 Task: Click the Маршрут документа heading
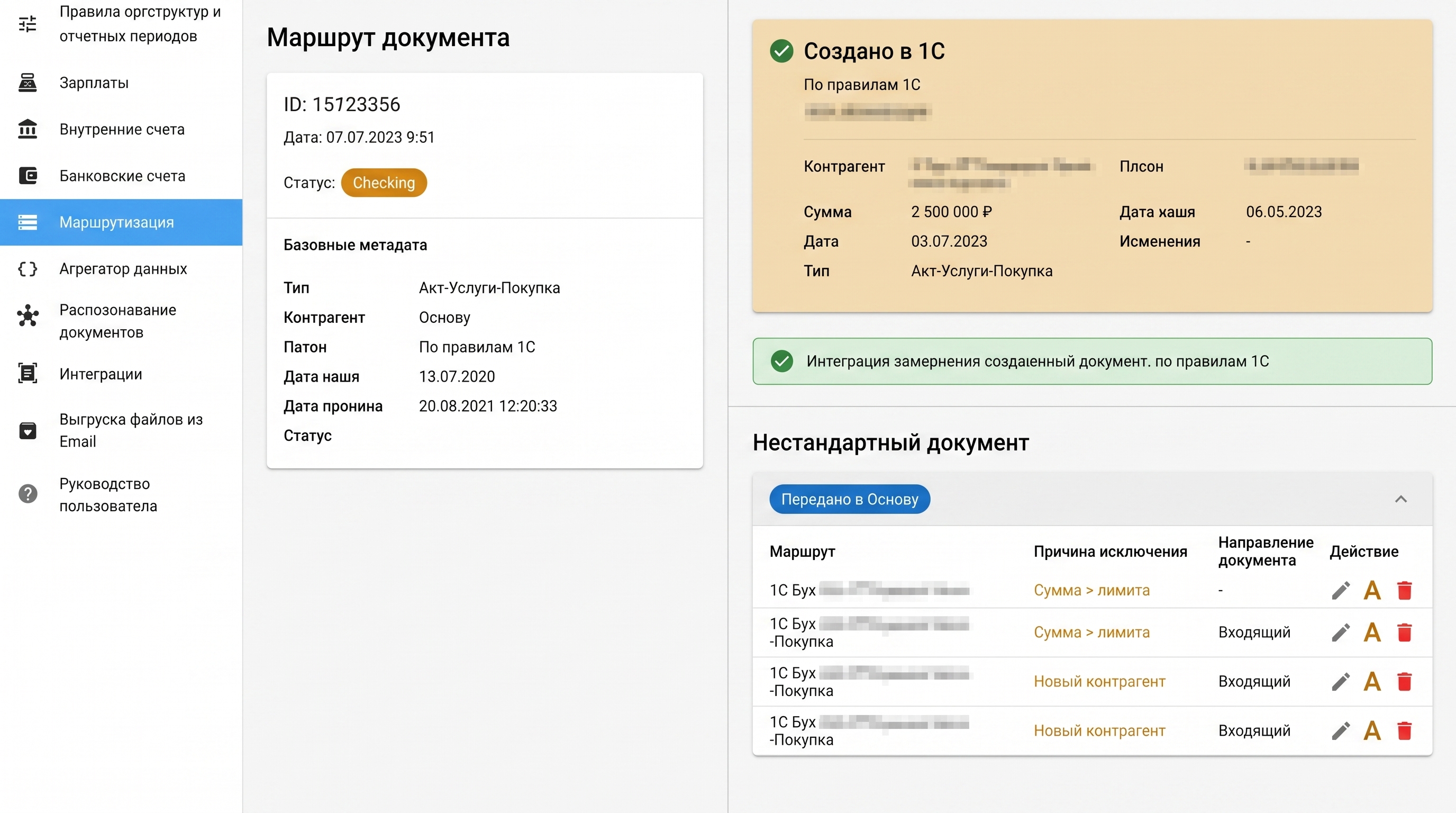[388, 38]
